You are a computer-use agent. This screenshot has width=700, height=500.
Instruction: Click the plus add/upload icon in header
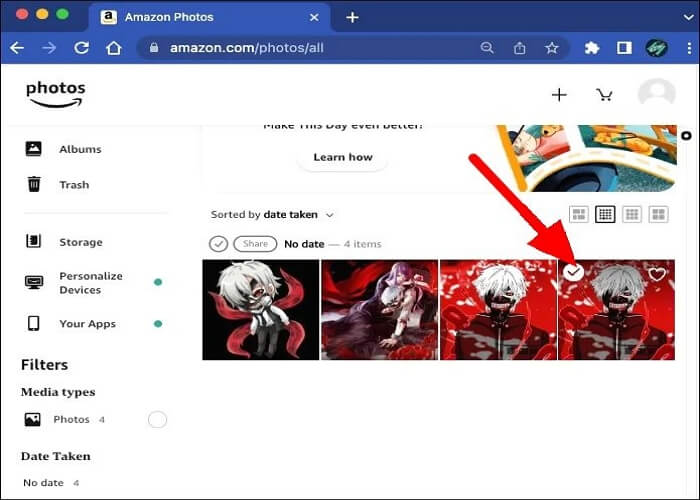point(559,95)
